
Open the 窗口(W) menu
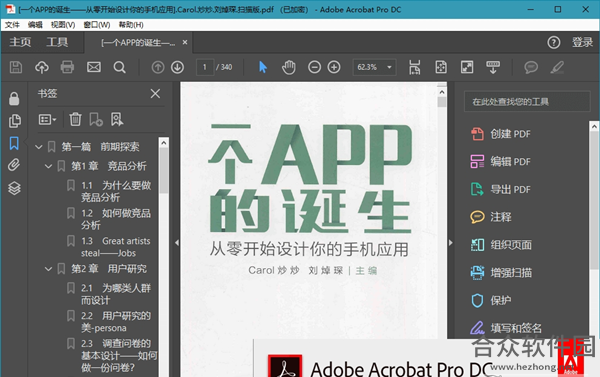97,25
